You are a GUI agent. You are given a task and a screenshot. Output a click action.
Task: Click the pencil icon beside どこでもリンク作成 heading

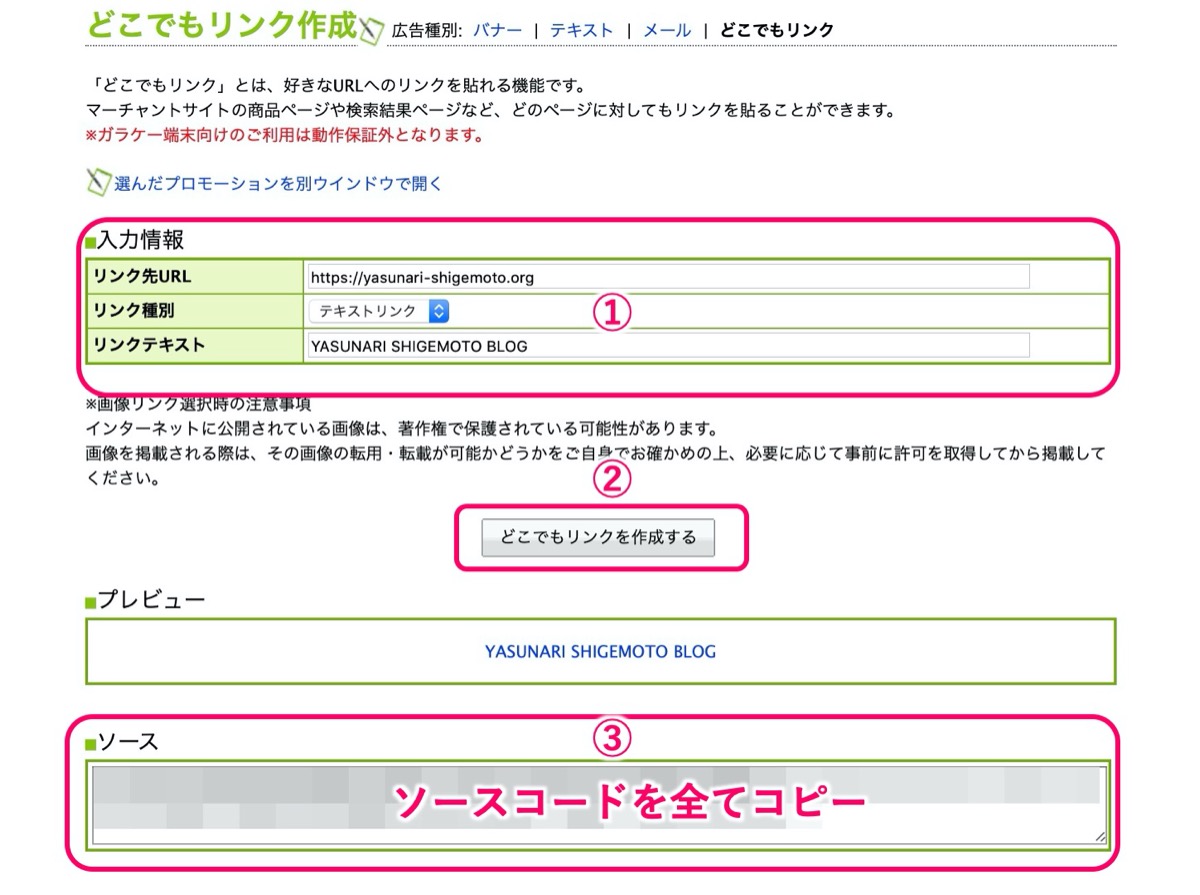point(371,31)
